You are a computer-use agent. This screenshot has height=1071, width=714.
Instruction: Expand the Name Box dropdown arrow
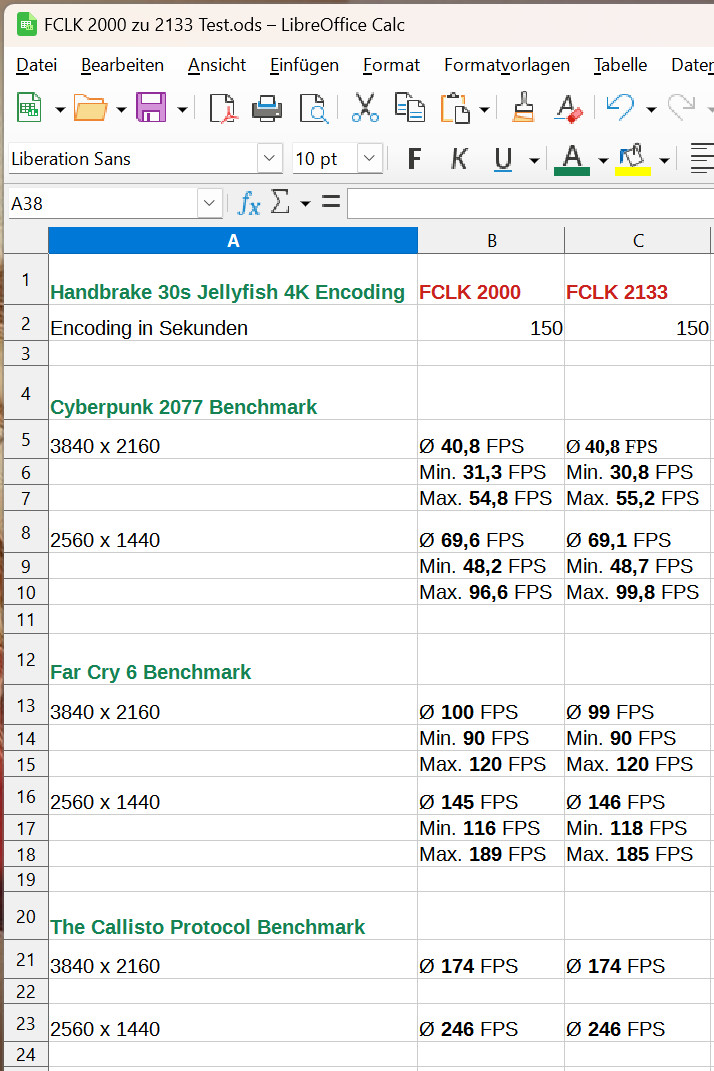pyautogui.click(x=209, y=204)
